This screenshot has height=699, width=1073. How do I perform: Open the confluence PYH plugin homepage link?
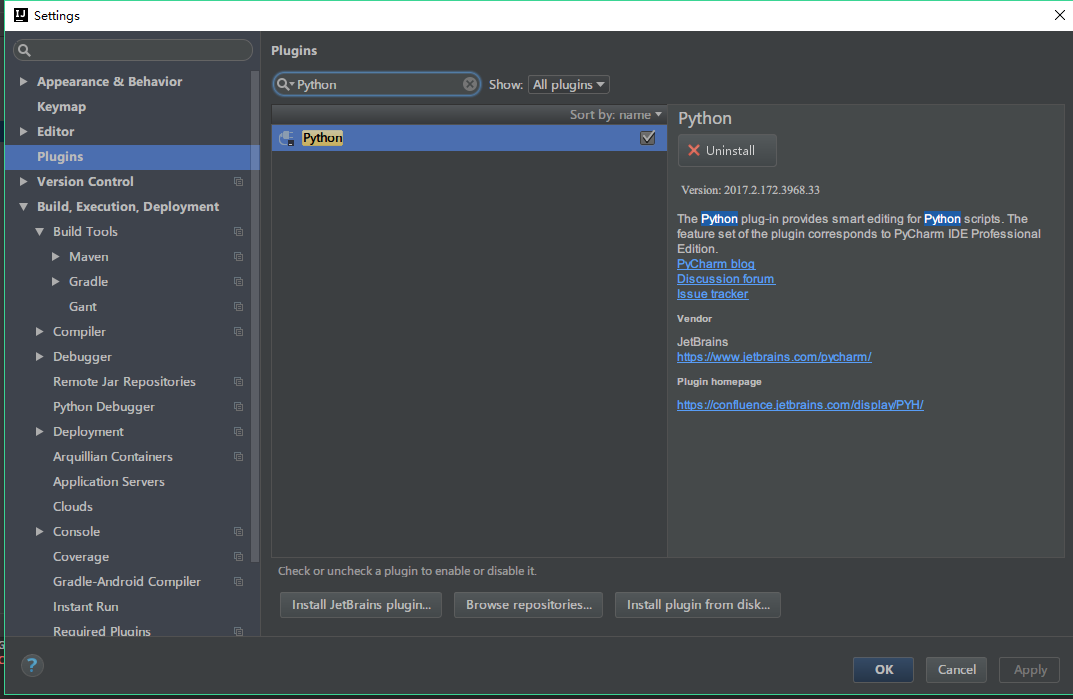[800, 405]
